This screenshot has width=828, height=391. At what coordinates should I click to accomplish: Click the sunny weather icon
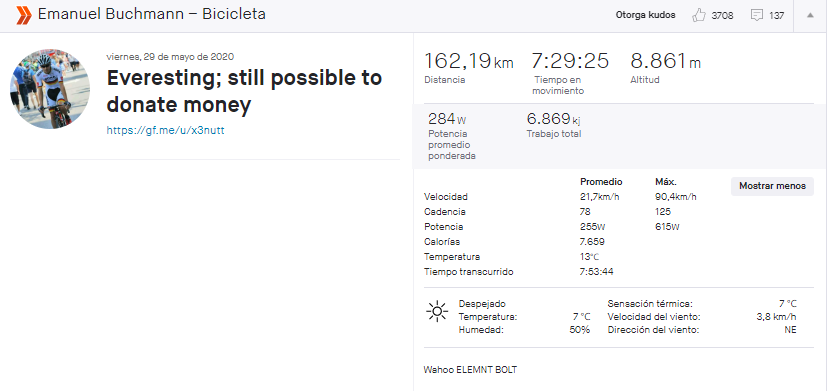[x=437, y=312]
